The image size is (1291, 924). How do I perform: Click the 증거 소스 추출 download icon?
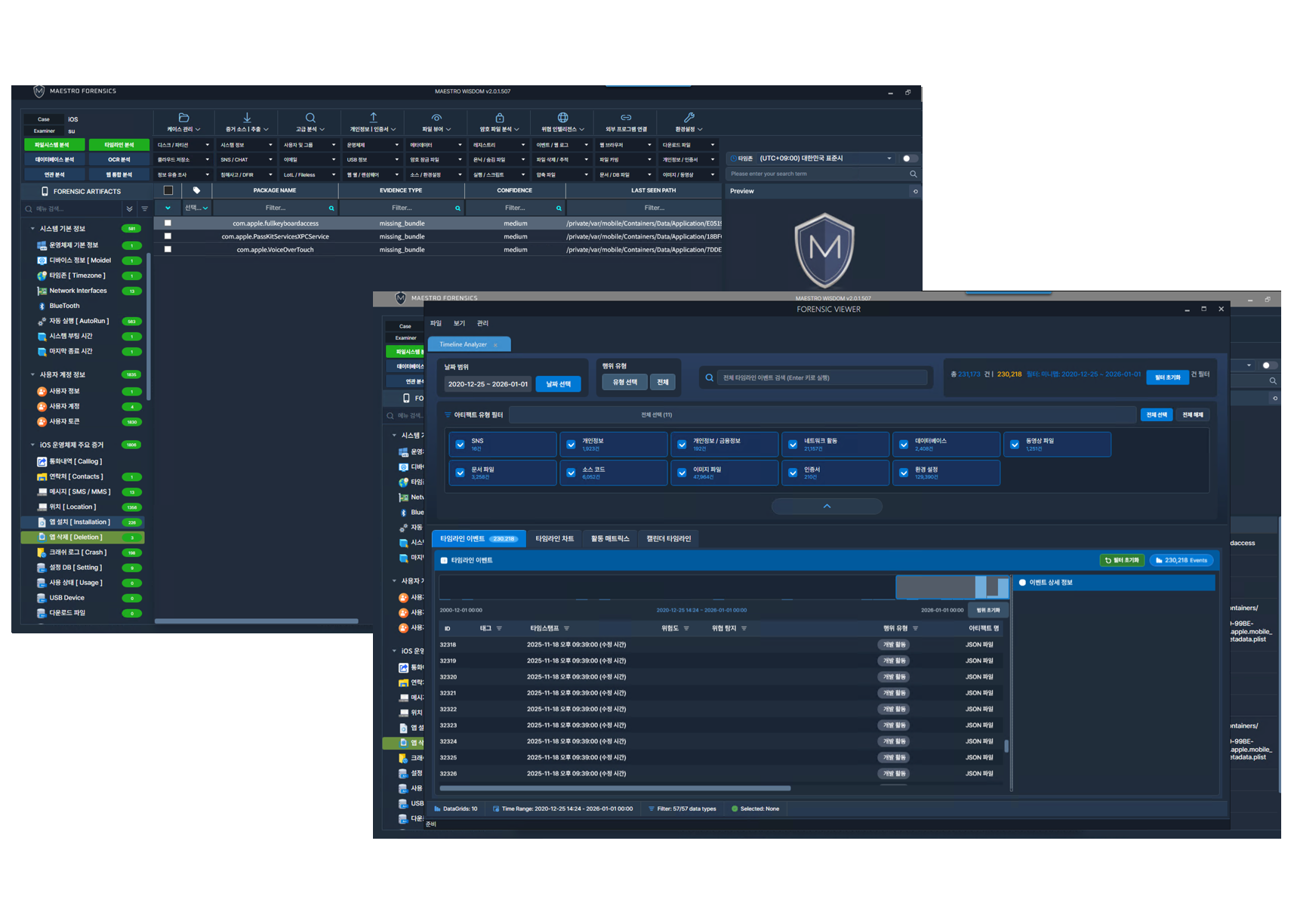pyautogui.click(x=247, y=118)
